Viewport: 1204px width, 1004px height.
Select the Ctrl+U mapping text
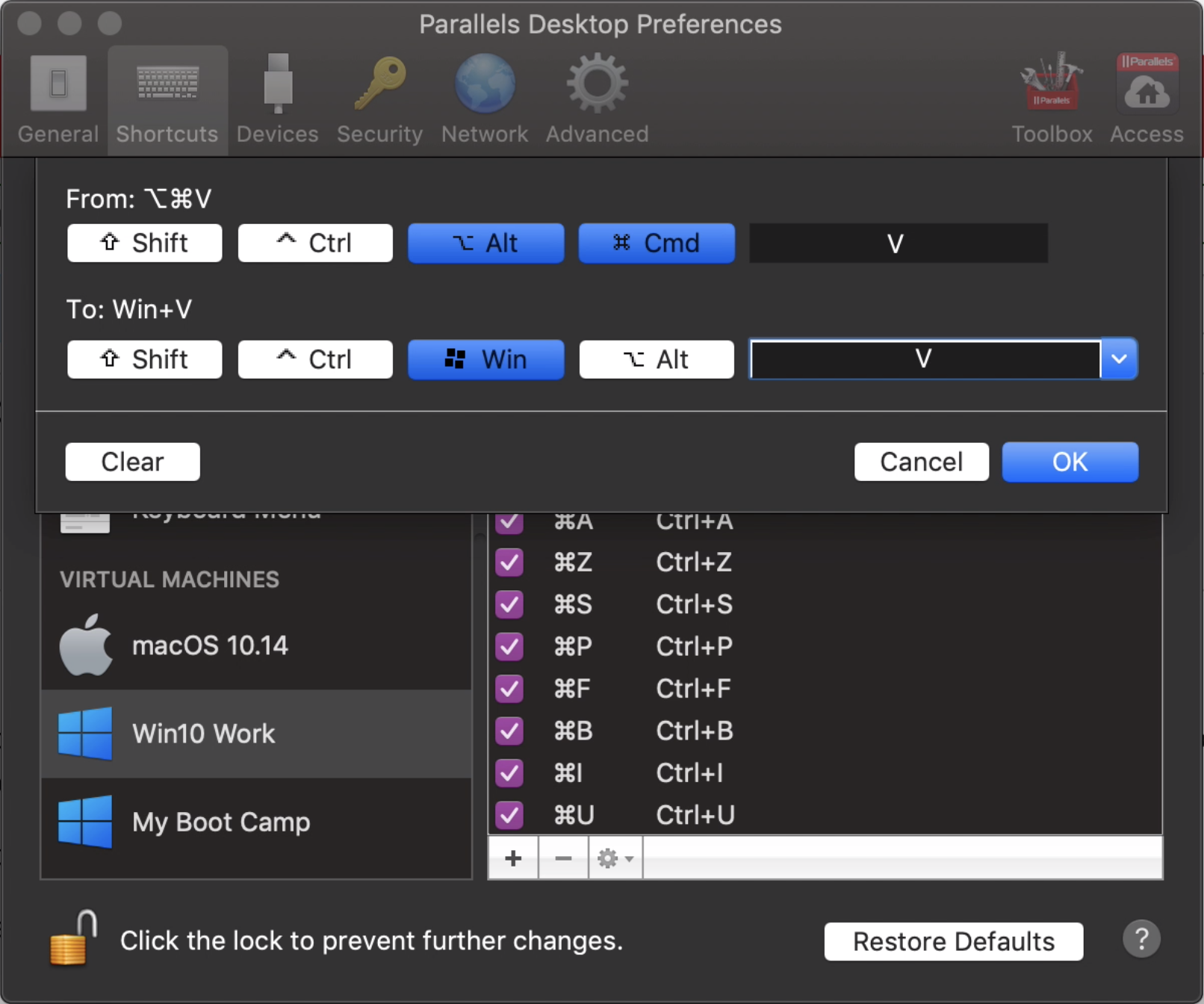pos(695,815)
